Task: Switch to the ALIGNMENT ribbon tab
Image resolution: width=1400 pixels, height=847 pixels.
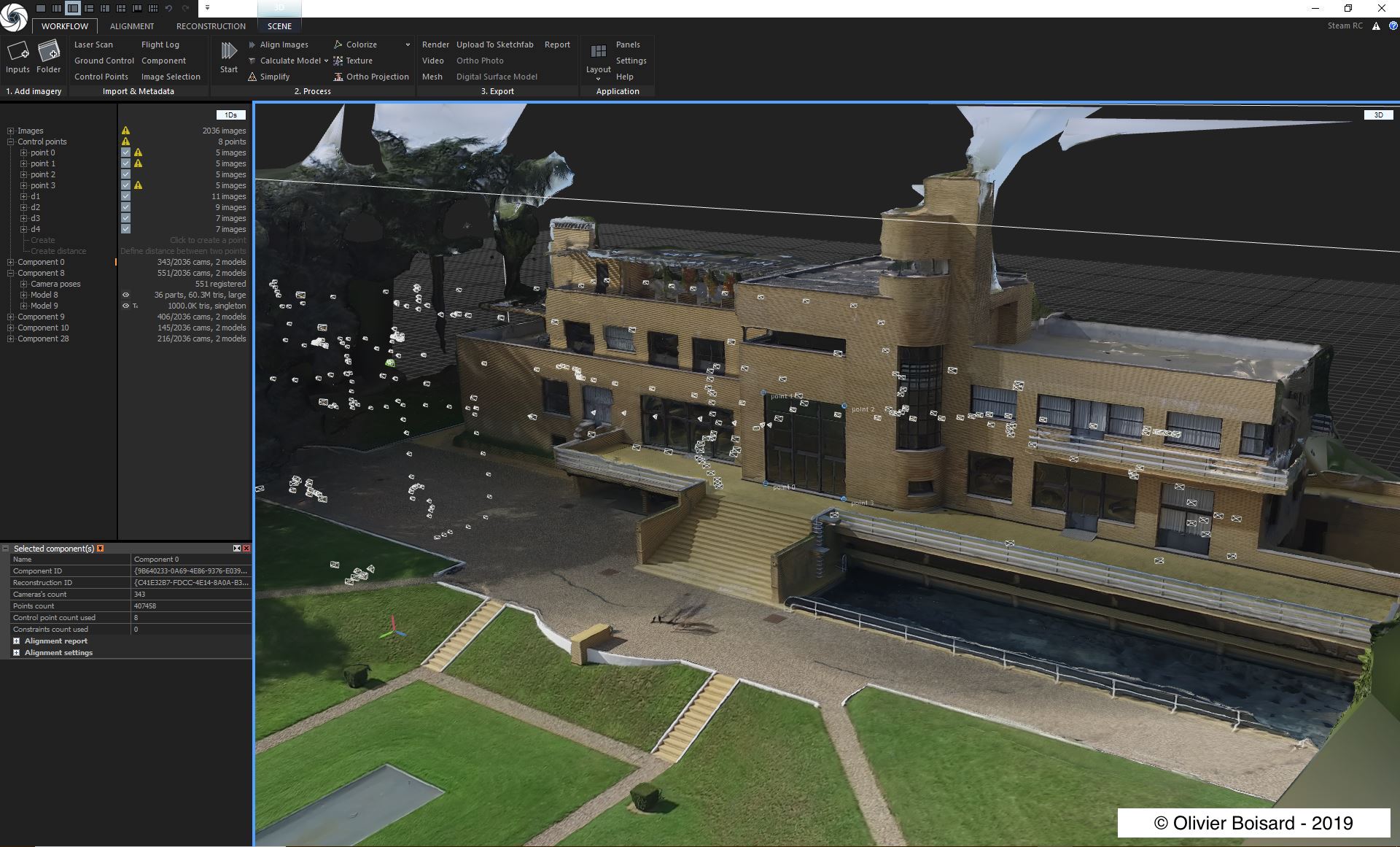Action: pos(132,26)
